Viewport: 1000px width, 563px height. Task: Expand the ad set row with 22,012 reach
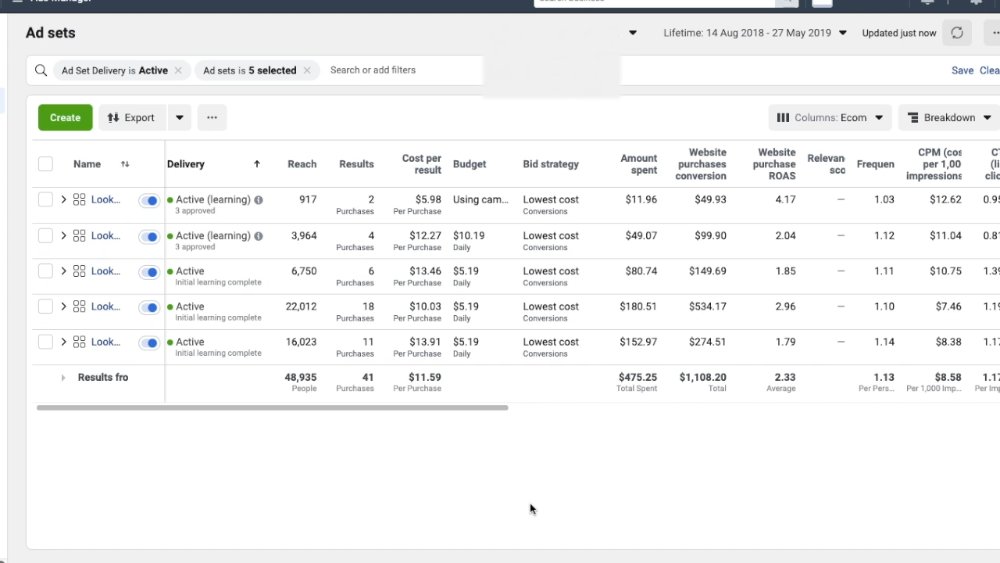click(x=63, y=307)
